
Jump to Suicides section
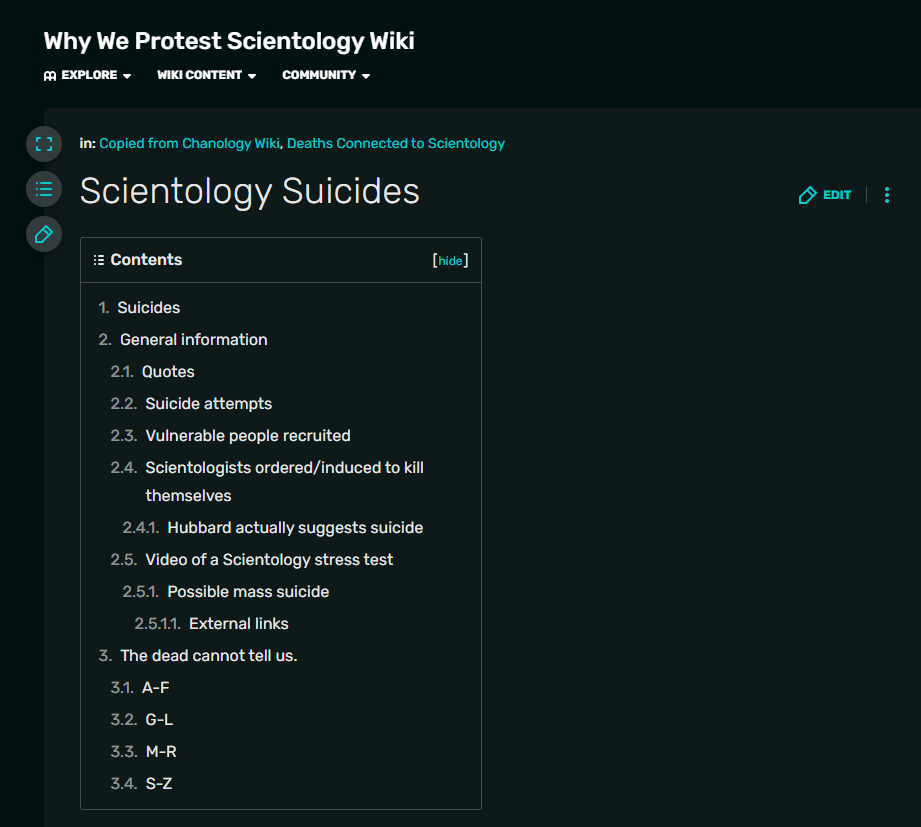point(148,308)
